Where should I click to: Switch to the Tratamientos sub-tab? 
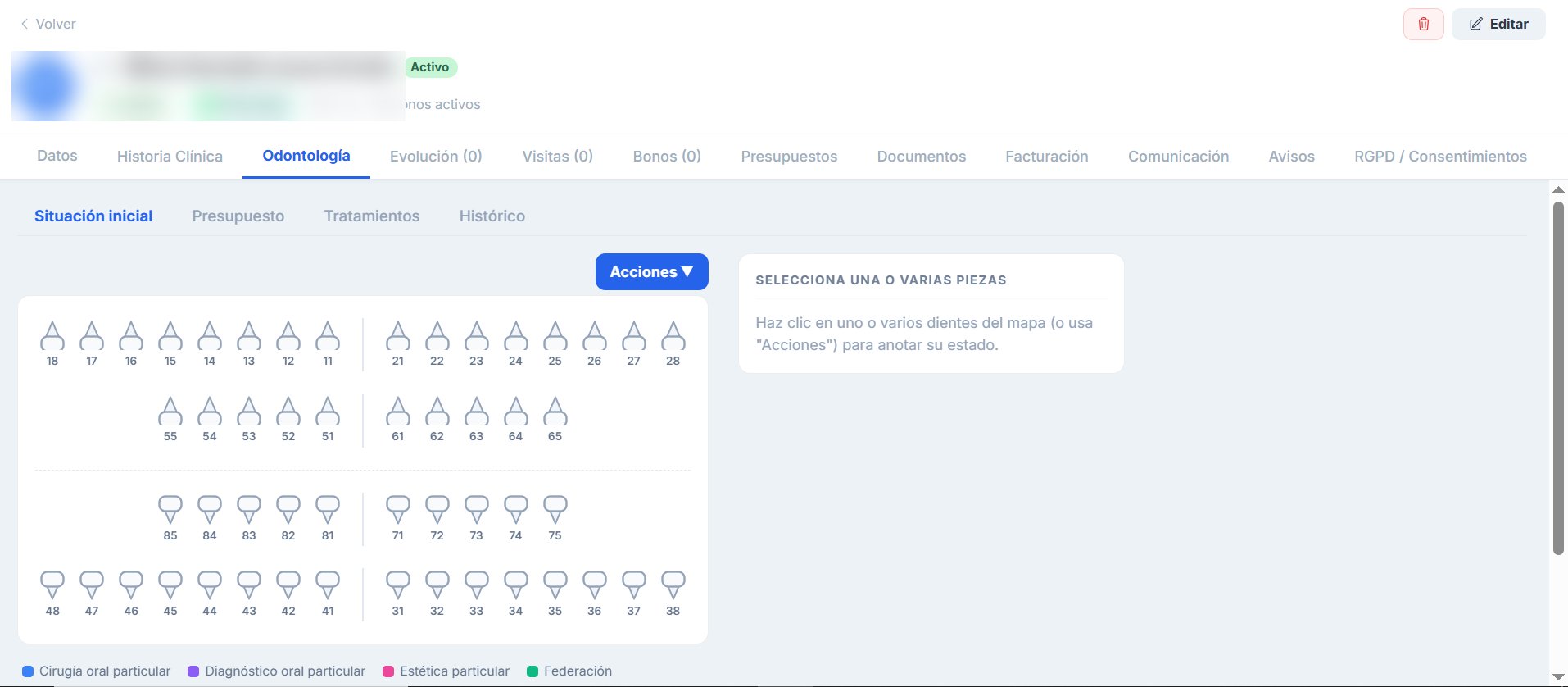(x=372, y=216)
